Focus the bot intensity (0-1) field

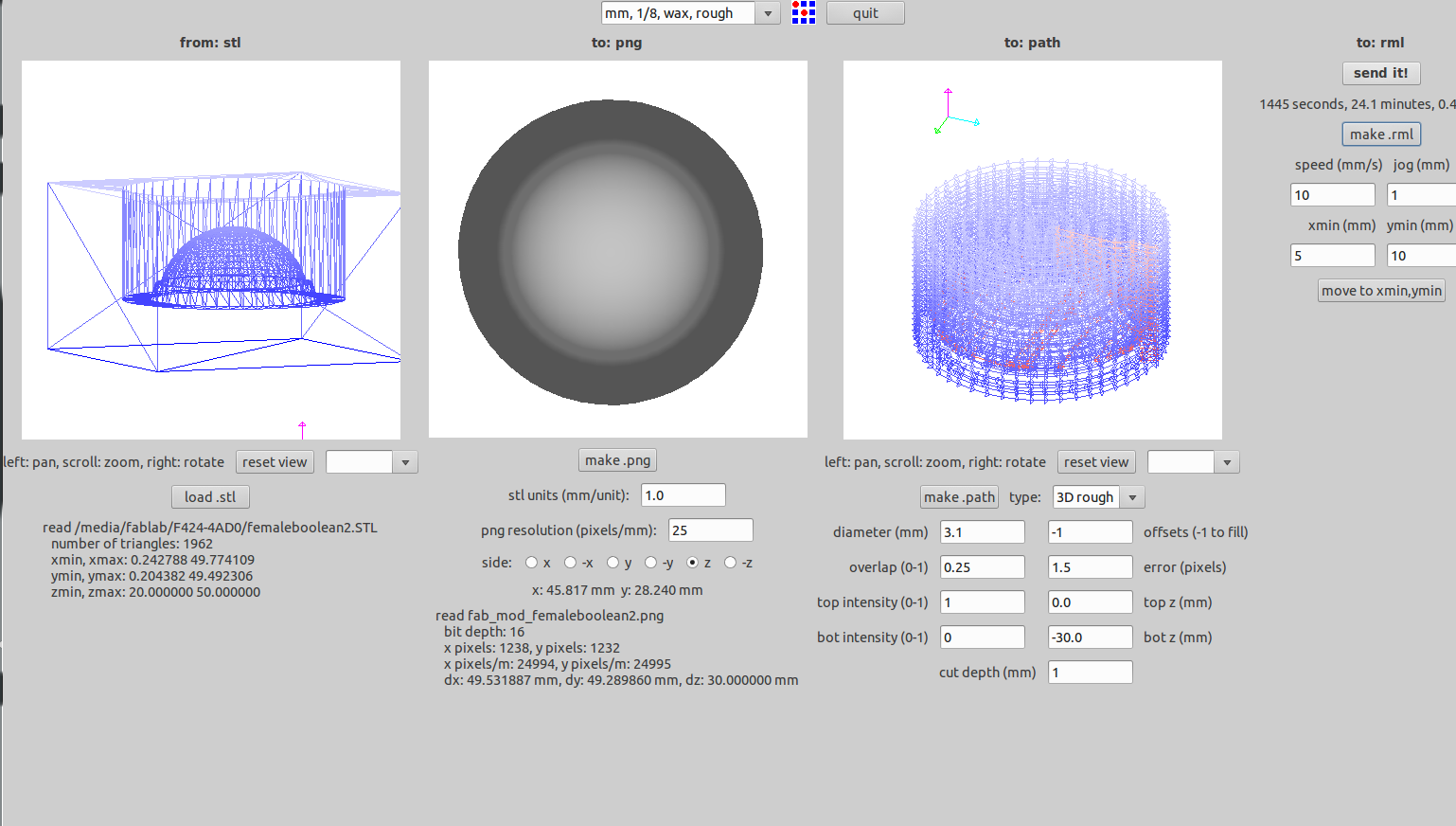(x=983, y=637)
